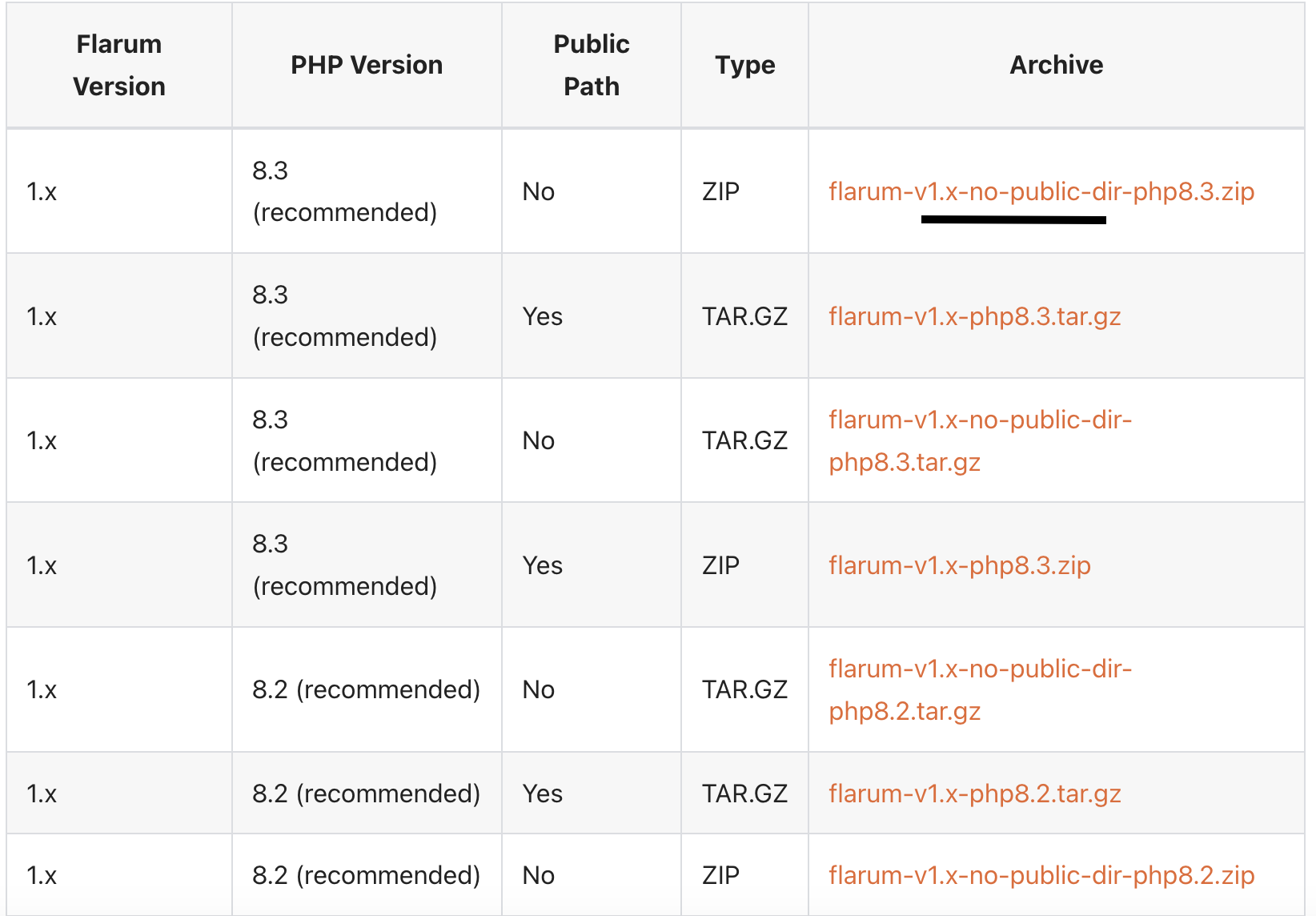Click TAR.GZ in the flarum-v1.x-php8.2.tar.gz row
The width and height of the screenshot is (1316, 916).
coord(744,793)
